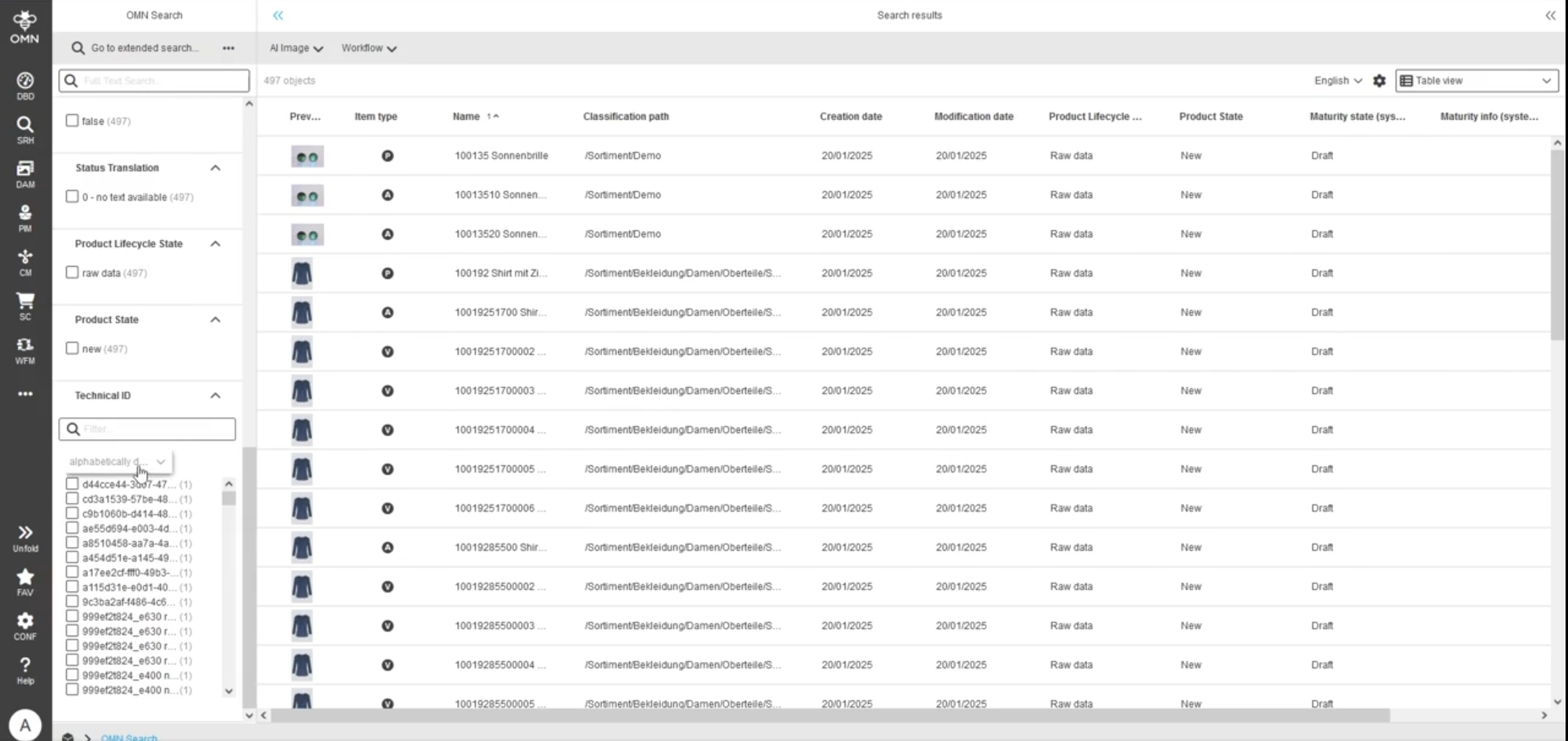Open the alphabetically sort order dropdown
Image resolution: width=1568 pixels, height=741 pixels.
tap(118, 462)
